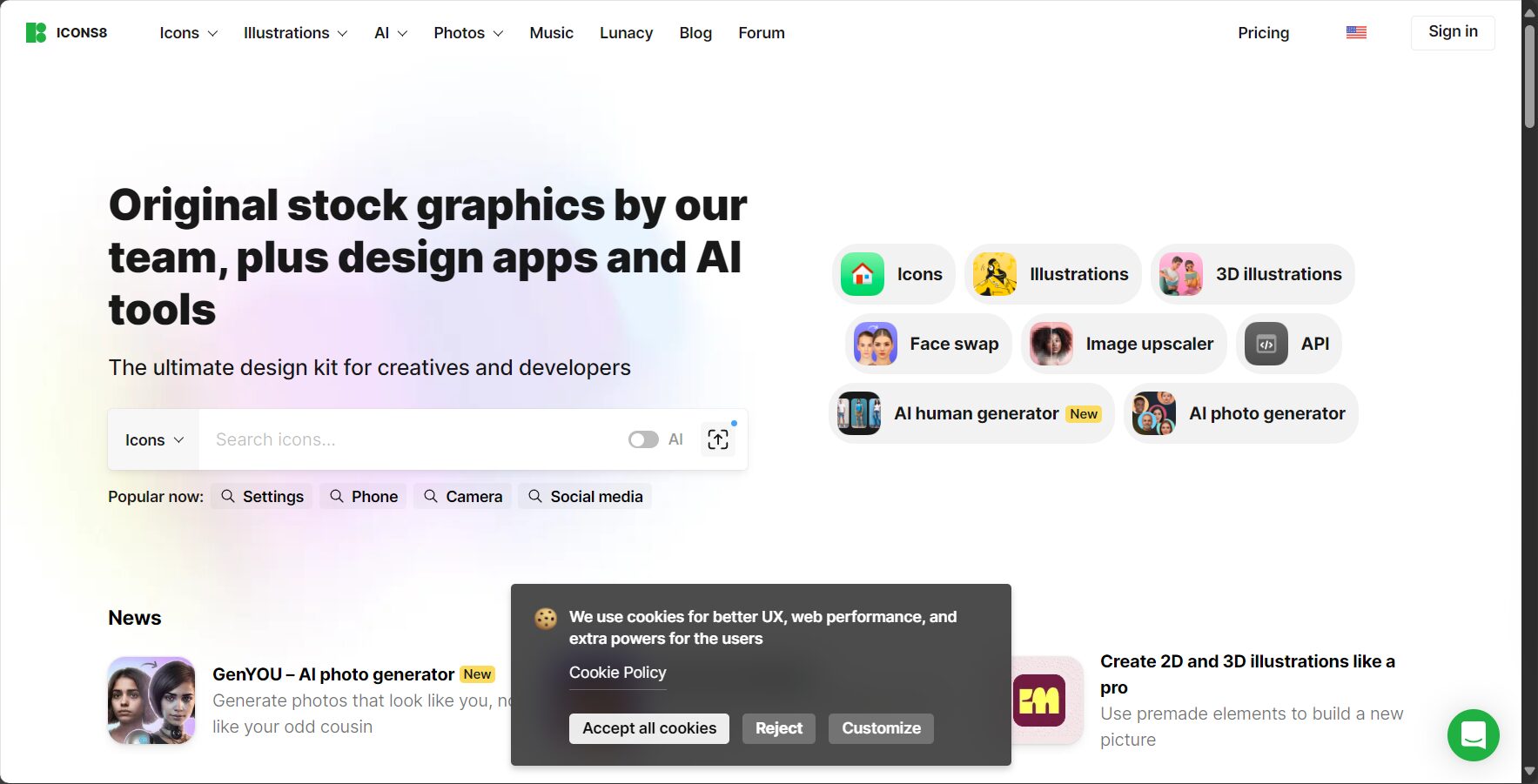Click the cookie icon in banner

(546, 619)
